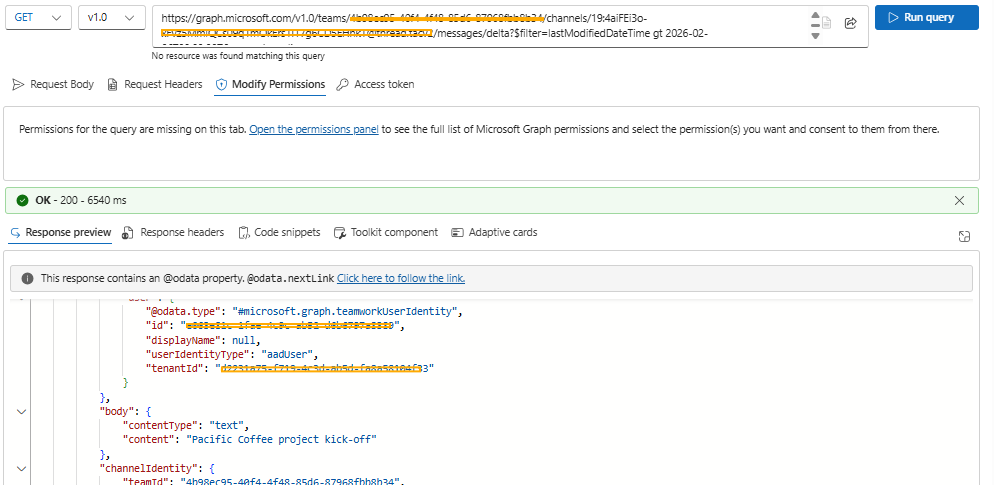The height and width of the screenshot is (485, 994).
Task: Expand the response area to full screen
Action: click(964, 236)
